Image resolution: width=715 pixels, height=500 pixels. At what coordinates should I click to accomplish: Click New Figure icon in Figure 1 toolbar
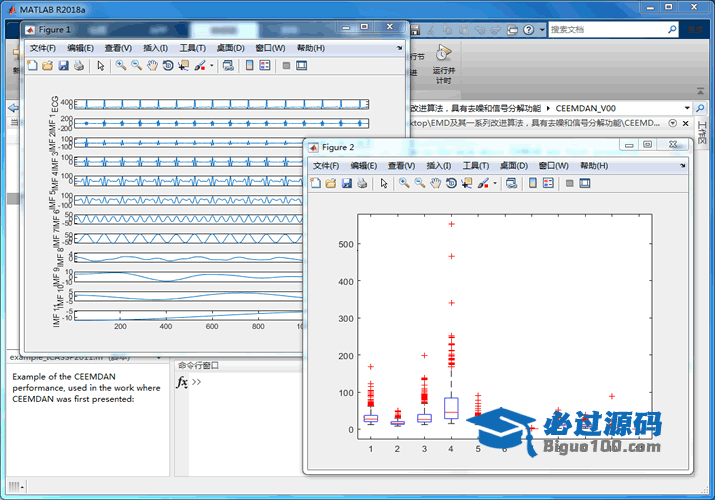click(x=32, y=66)
